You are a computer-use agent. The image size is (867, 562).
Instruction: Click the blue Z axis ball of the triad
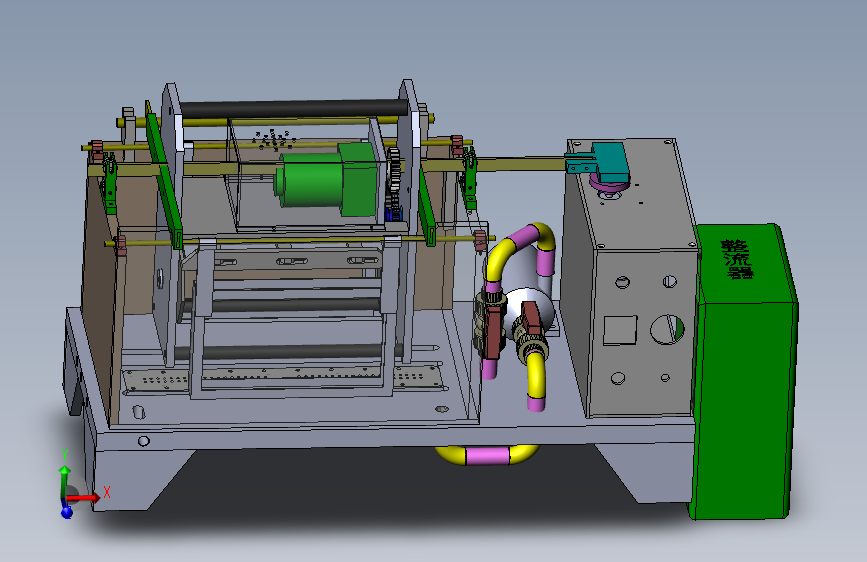(67, 512)
